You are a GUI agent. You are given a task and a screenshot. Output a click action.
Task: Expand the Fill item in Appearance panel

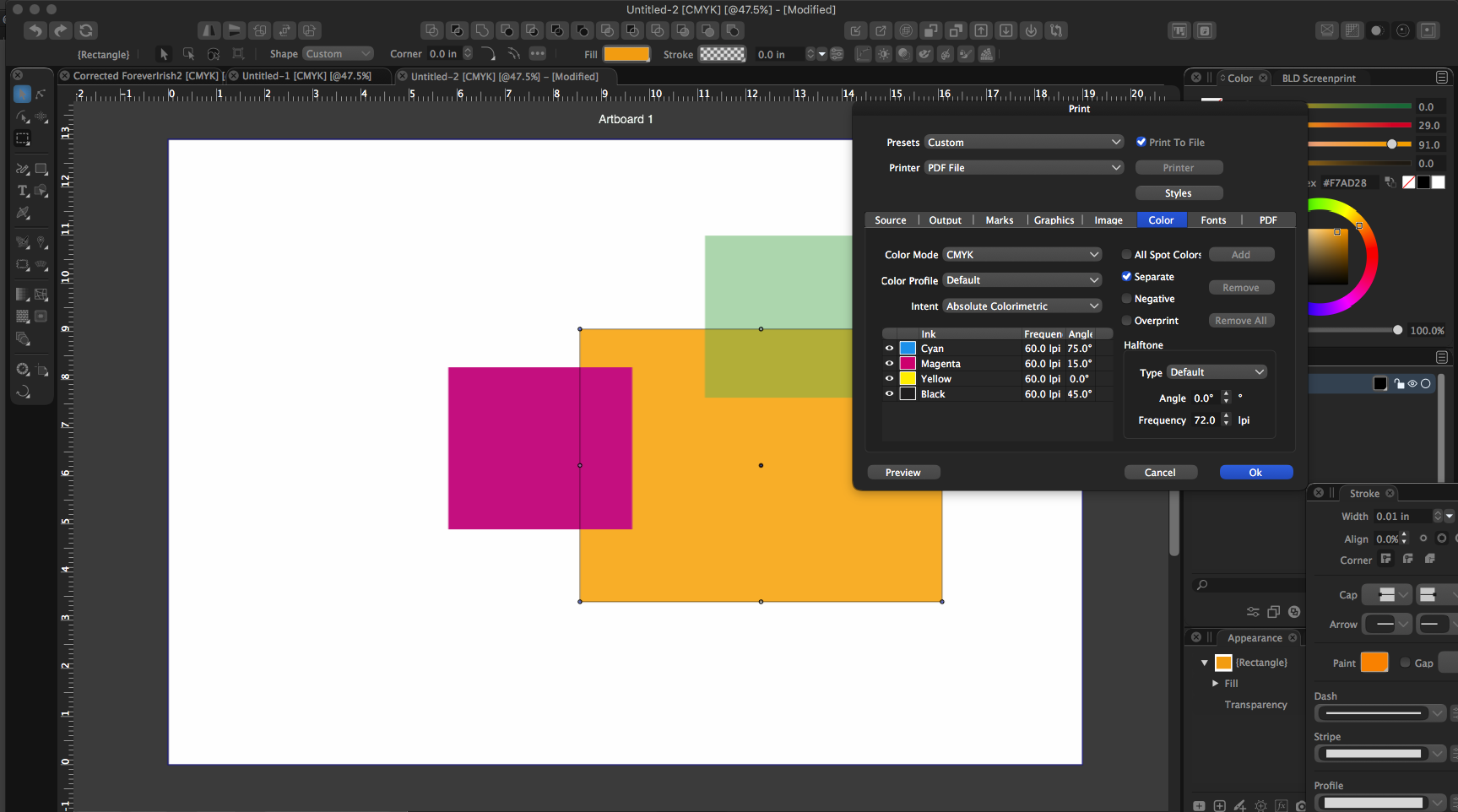1216,683
